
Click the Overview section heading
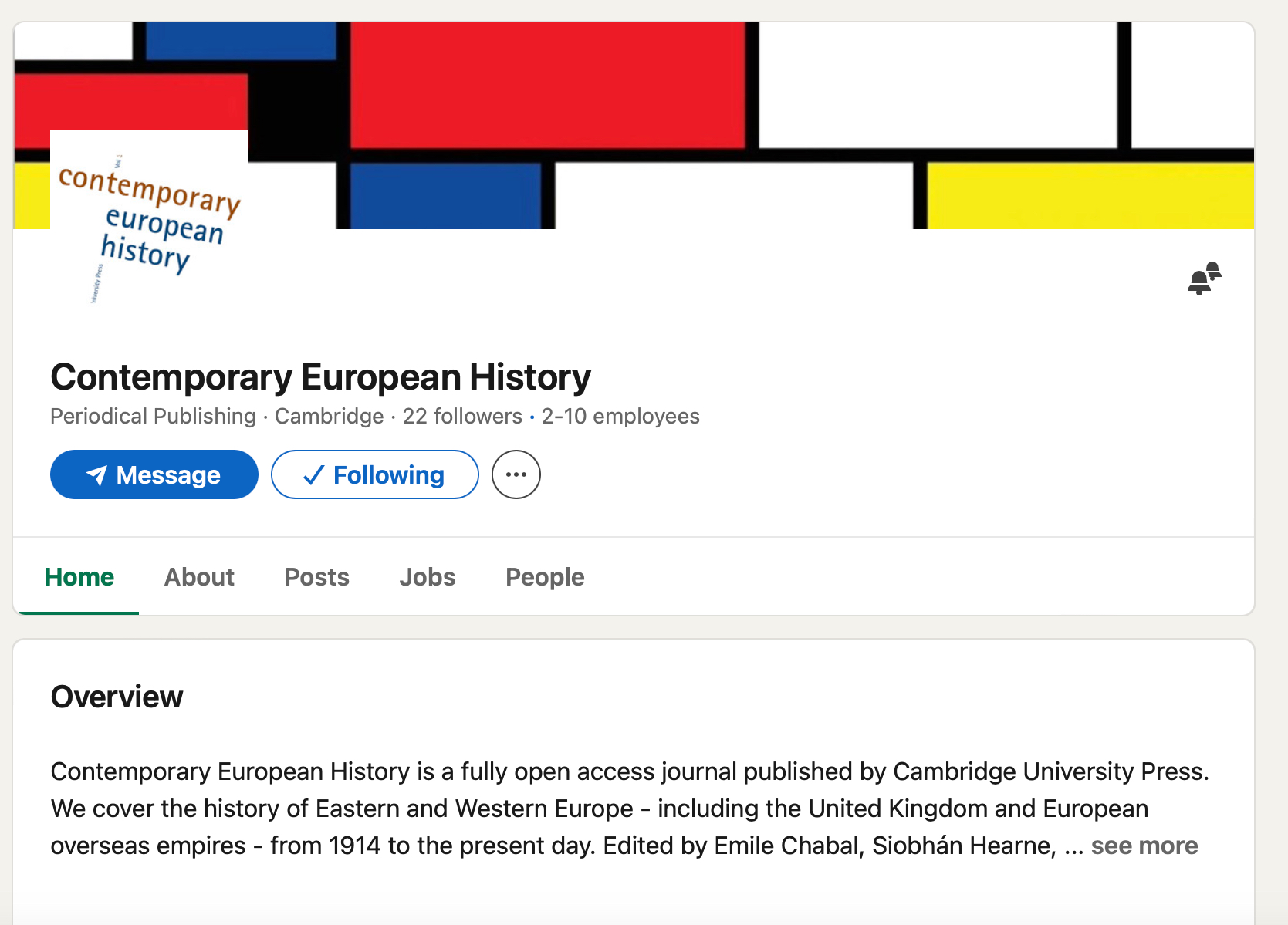(117, 697)
